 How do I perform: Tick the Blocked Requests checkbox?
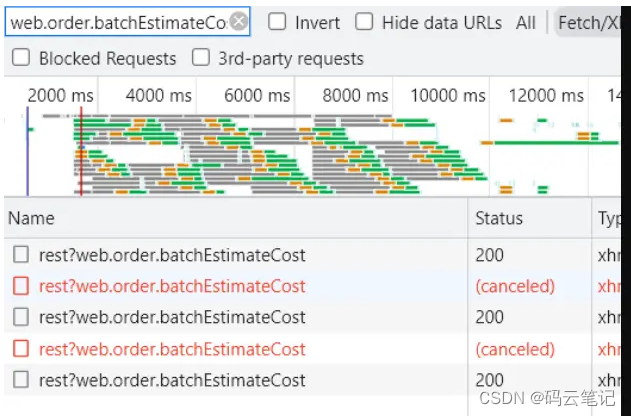[x=21, y=58]
